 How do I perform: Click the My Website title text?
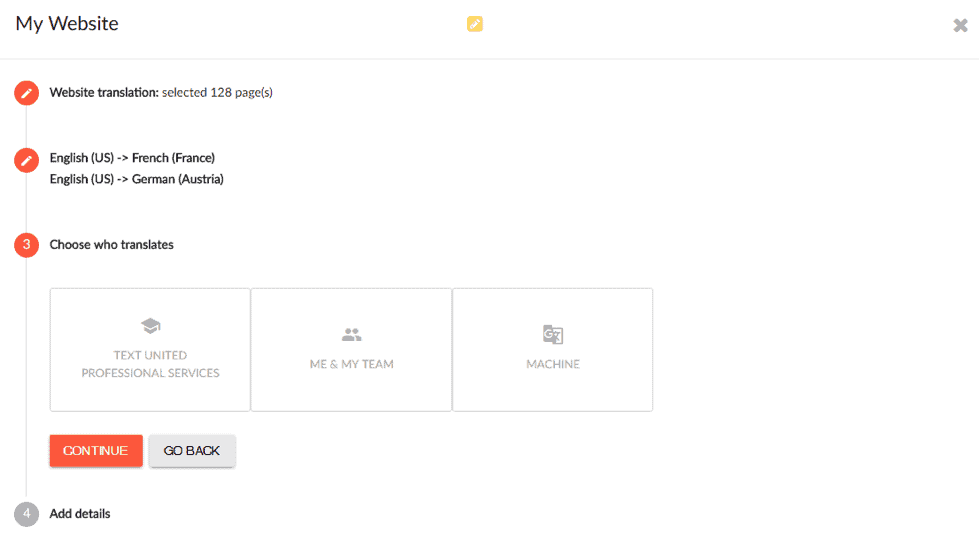click(67, 24)
